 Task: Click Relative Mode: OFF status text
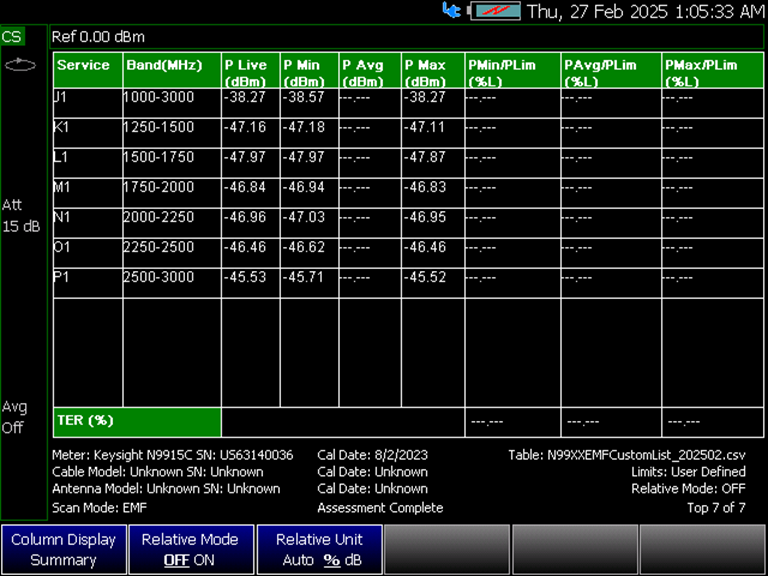tap(688, 489)
